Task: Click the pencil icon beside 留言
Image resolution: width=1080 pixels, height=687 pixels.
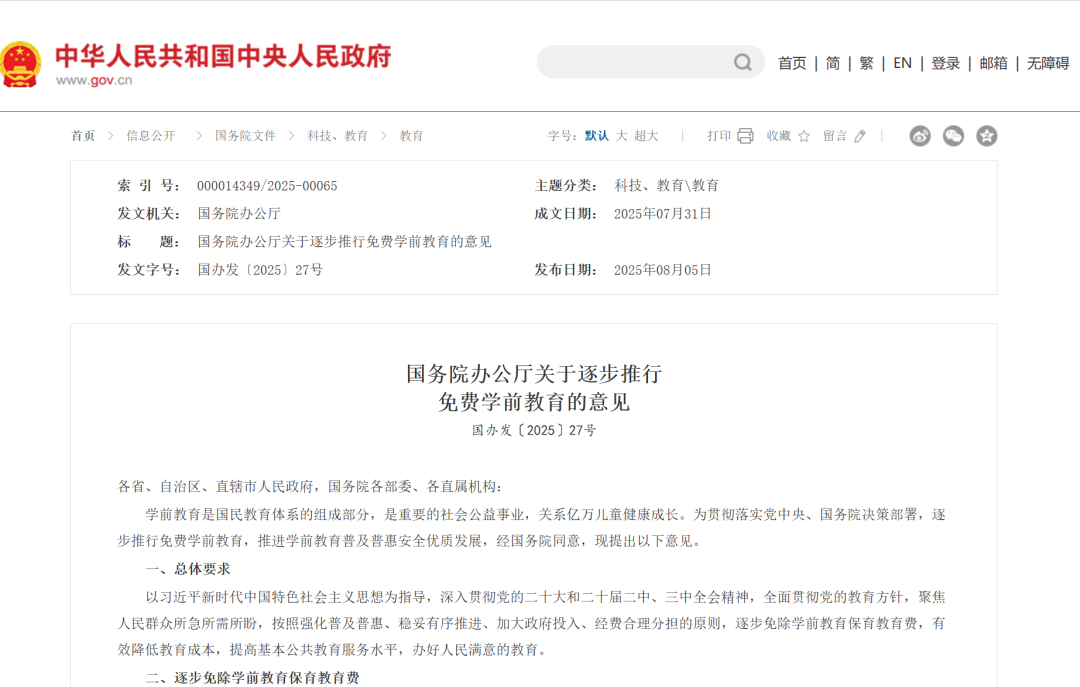Action: tap(860, 136)
